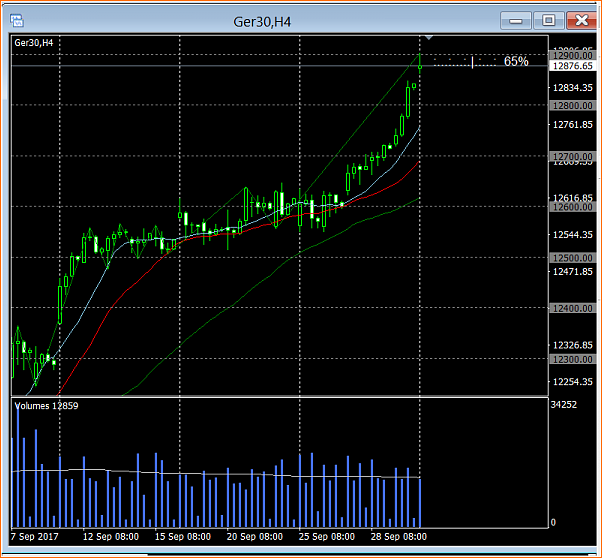Viewport: 602px width, 558px height.
Task: Click the 12544.35 price scale value
Action: 572,235
